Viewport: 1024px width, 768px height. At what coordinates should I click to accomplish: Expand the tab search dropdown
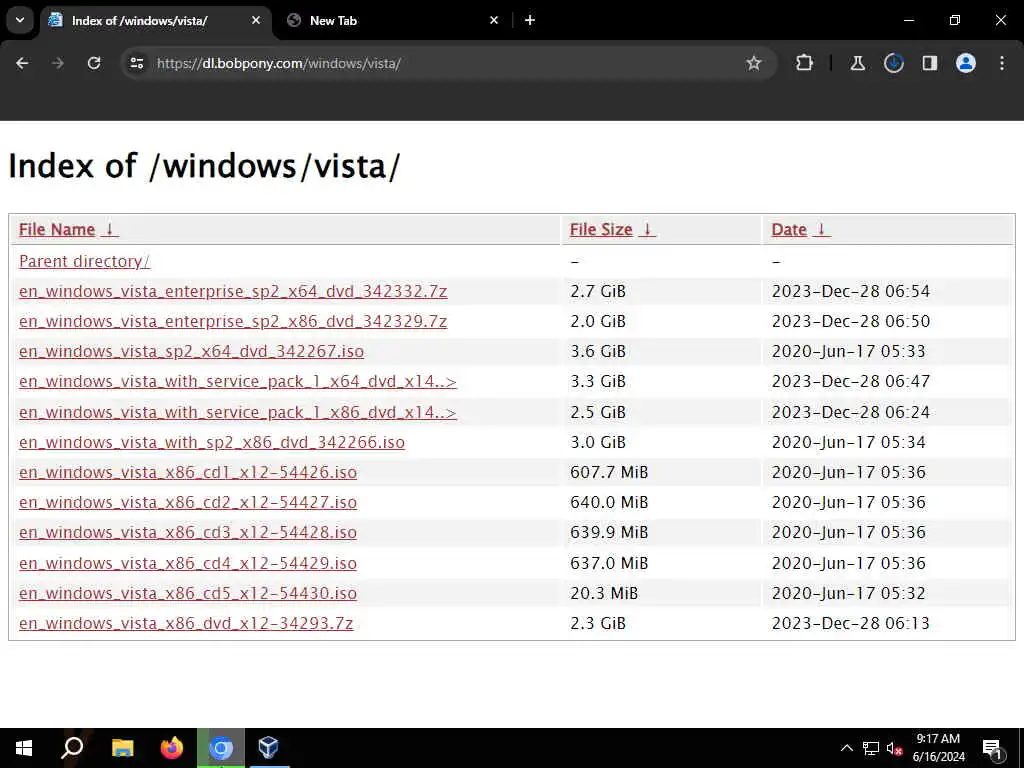20,20
